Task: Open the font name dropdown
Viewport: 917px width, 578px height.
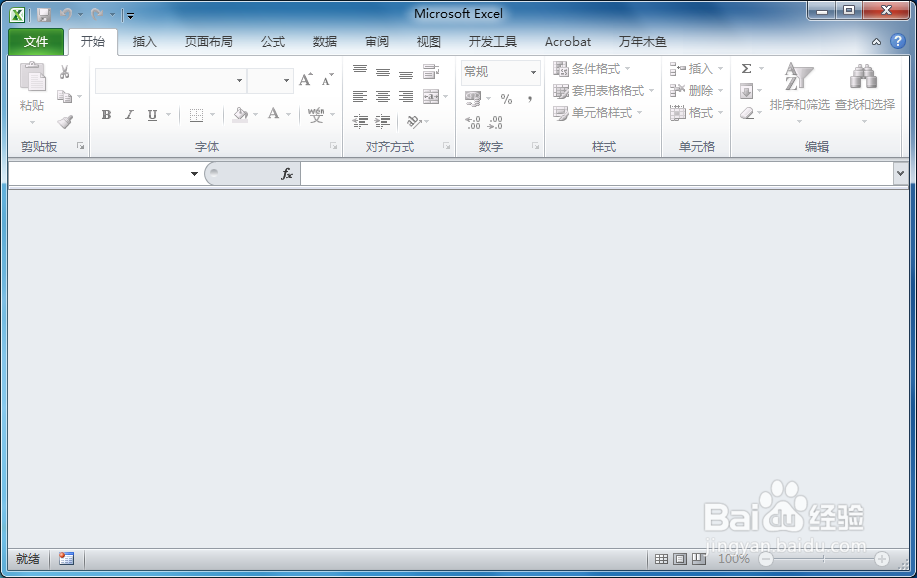Action: [x=239, y=81]
